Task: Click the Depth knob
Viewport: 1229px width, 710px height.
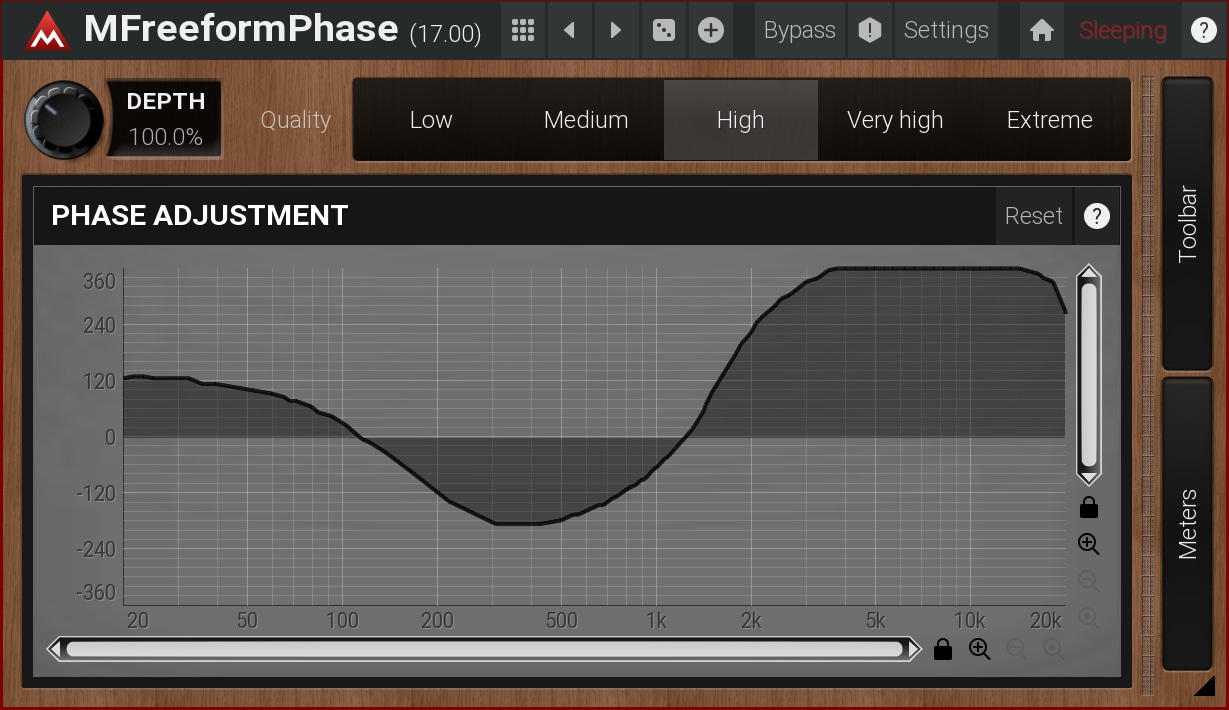Action: pyautogui.click(x=64, y=120)
